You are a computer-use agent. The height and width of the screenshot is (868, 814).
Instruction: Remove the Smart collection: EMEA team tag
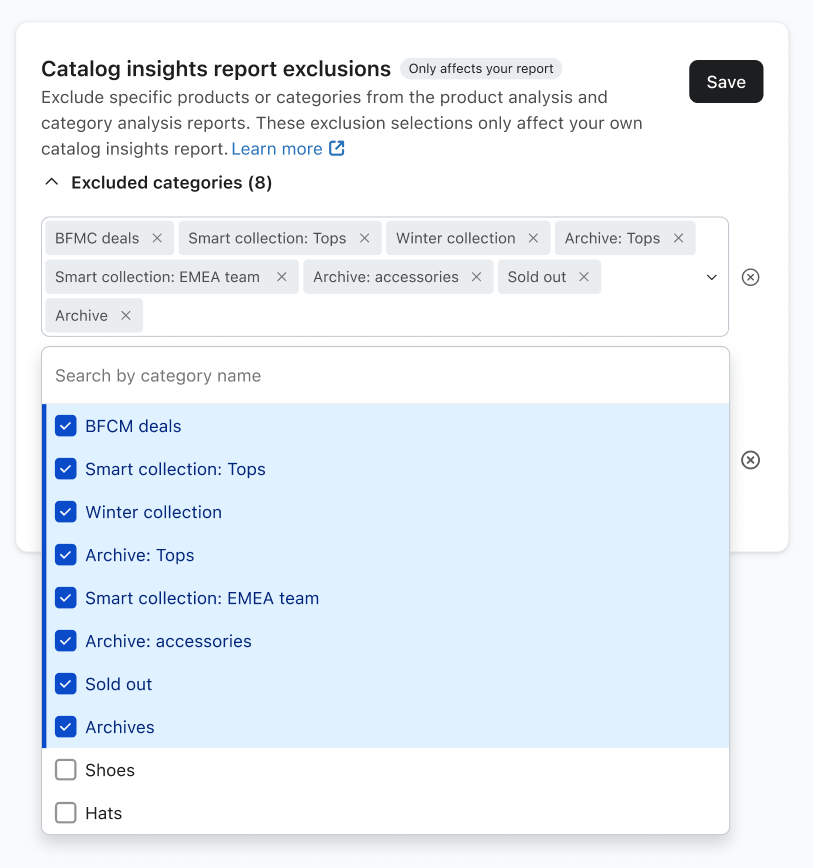coord(282,277)
